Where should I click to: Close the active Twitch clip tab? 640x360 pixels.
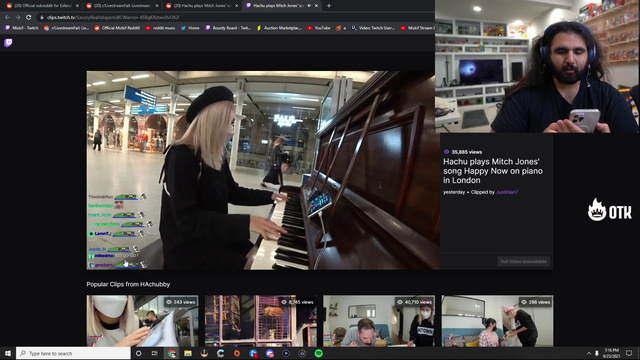click(x=316, y=6)
